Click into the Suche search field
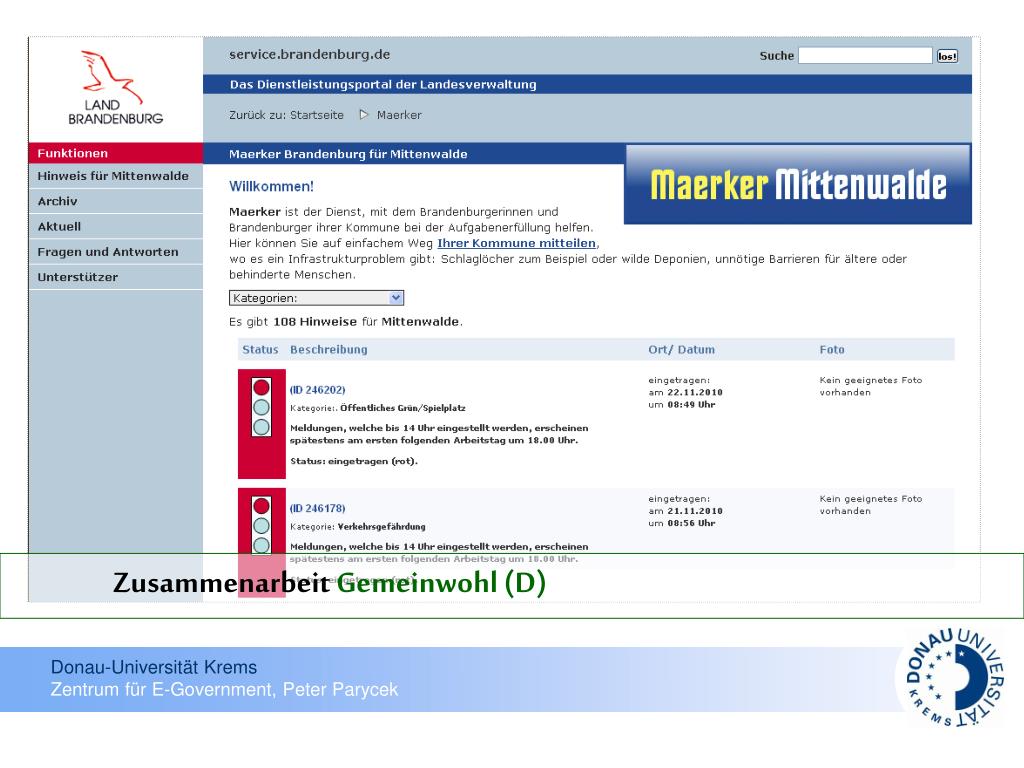Image resolution: width=1024 pixels, height=768 pixels. click(865, 56)
